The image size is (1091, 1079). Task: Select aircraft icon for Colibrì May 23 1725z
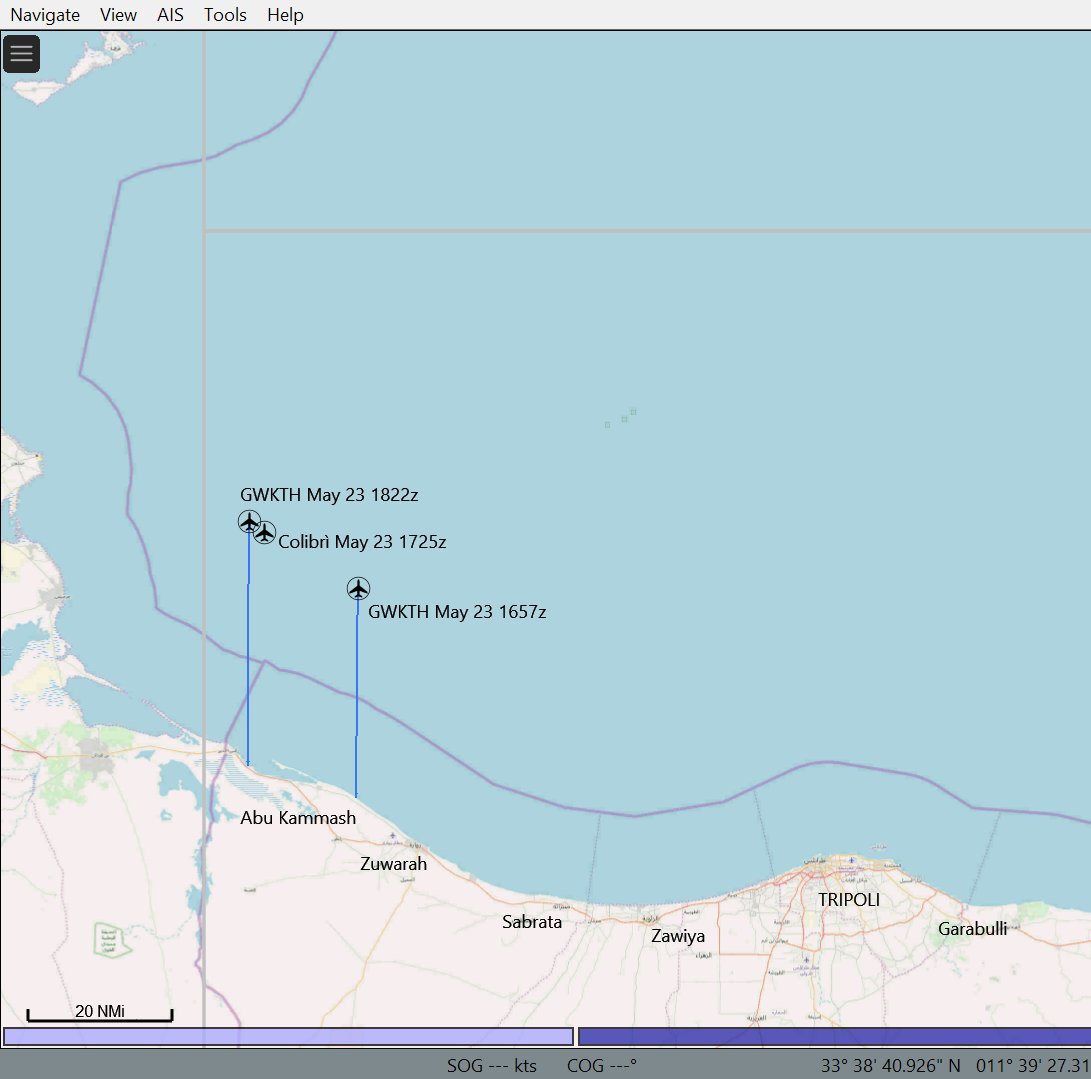[264, 533]
